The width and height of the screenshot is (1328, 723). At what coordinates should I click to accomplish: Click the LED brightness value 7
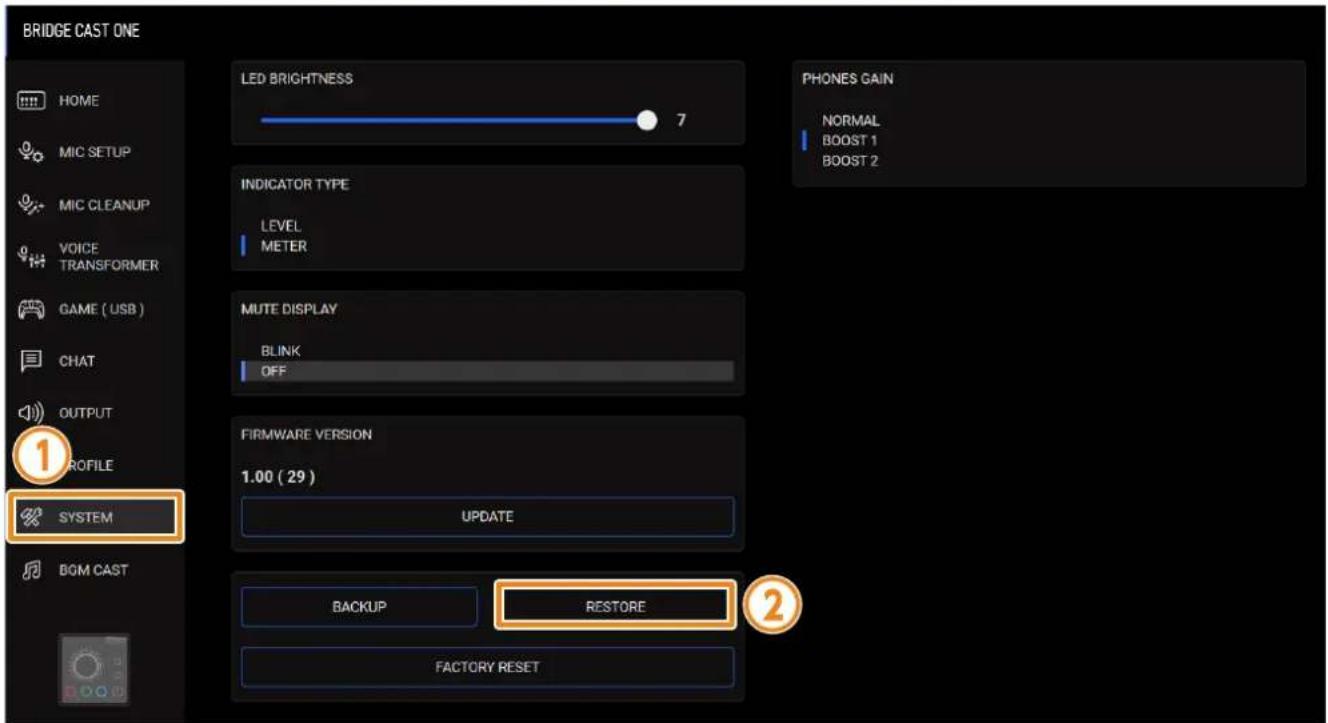(x=681, y=120)
